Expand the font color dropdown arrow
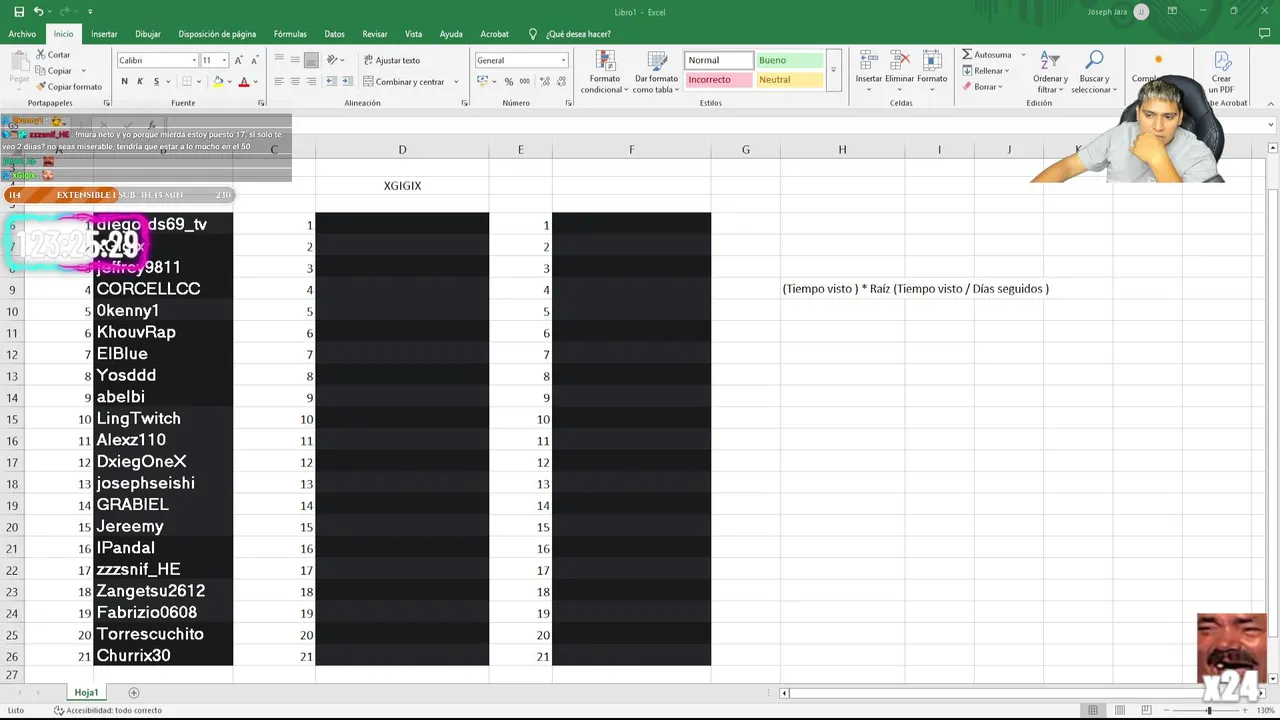The width and height of the screenshot is (1280, 720). pos(255,82)
